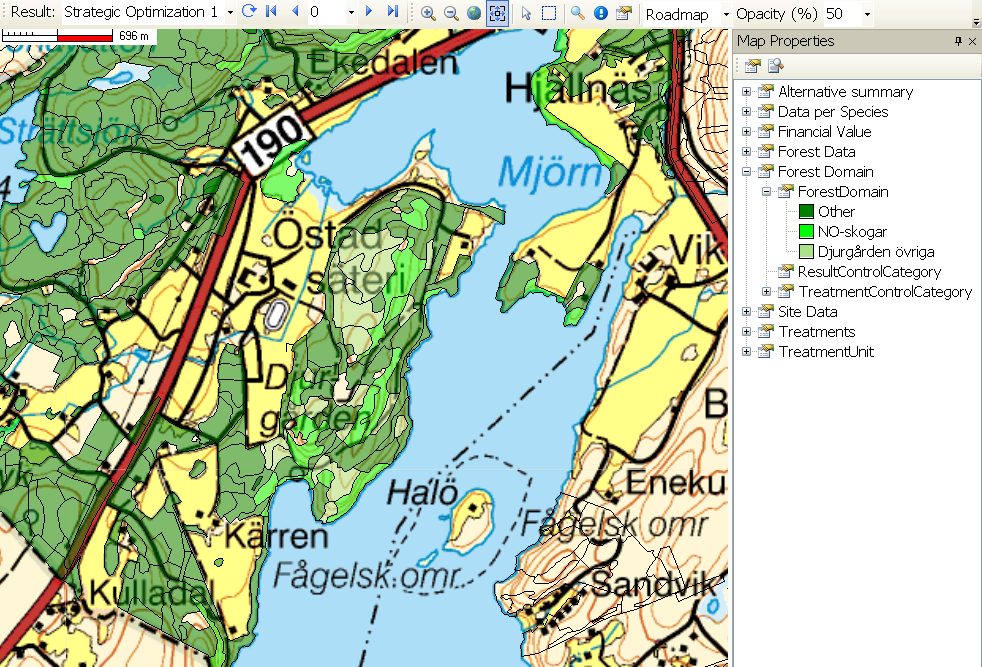Viewport: 982px width, 667px height.
Task: Collapse the ForestDomain sub-node
Action: pyautogui.click(x=767, y=192)
